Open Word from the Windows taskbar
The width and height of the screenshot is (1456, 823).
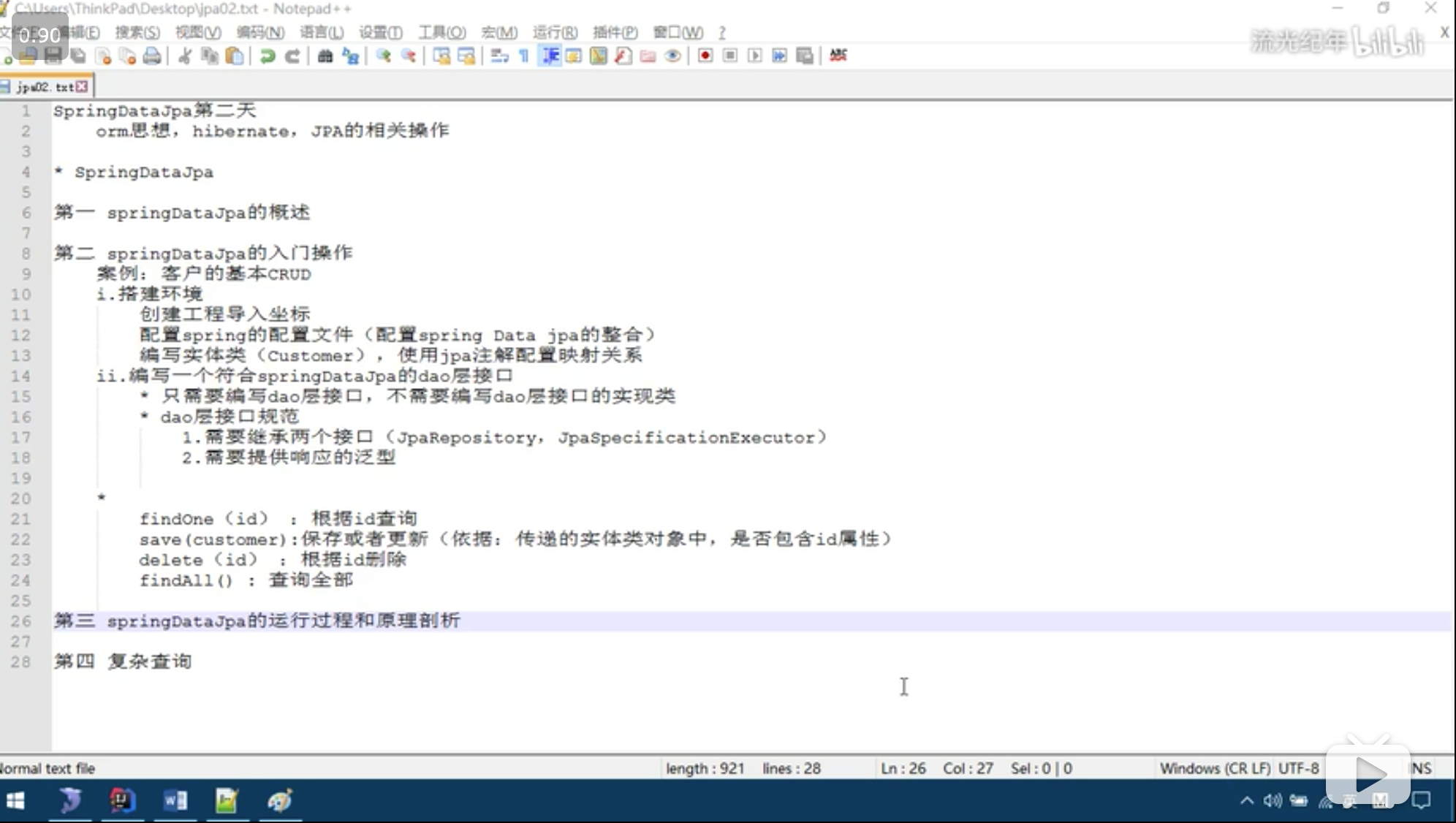pyautogui.click(x=175, y=801)
